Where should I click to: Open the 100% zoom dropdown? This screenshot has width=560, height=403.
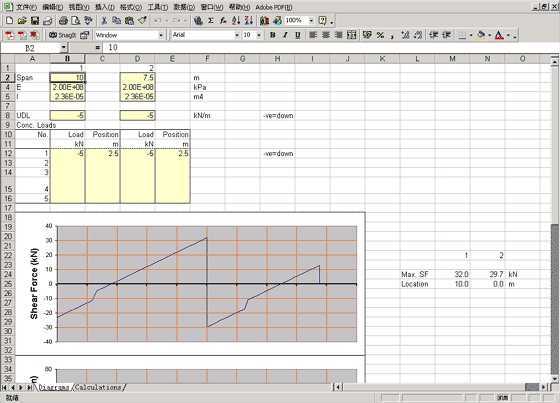coord(311,21)
